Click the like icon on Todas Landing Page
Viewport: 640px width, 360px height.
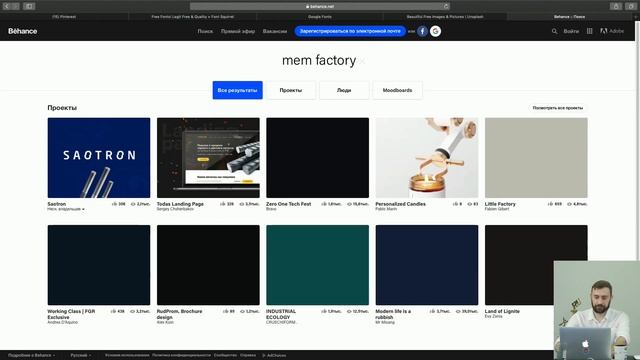(222, 204)
